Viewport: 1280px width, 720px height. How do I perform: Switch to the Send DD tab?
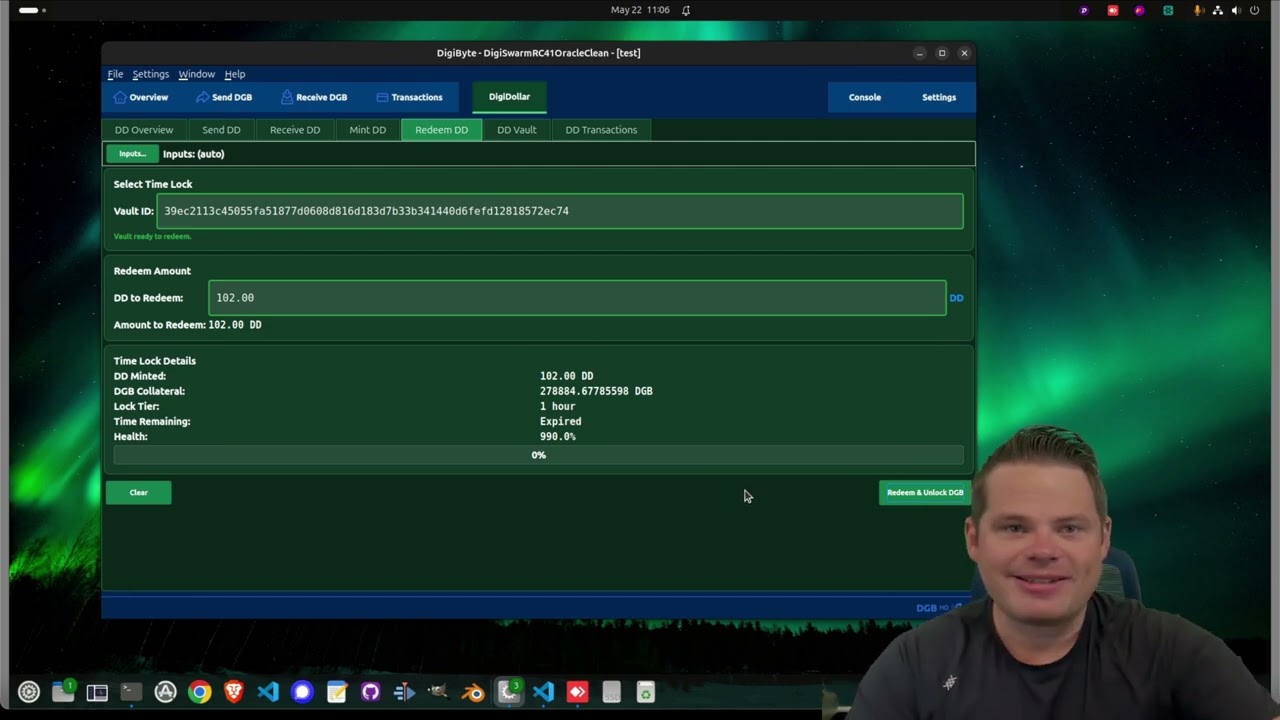[221, 130]
